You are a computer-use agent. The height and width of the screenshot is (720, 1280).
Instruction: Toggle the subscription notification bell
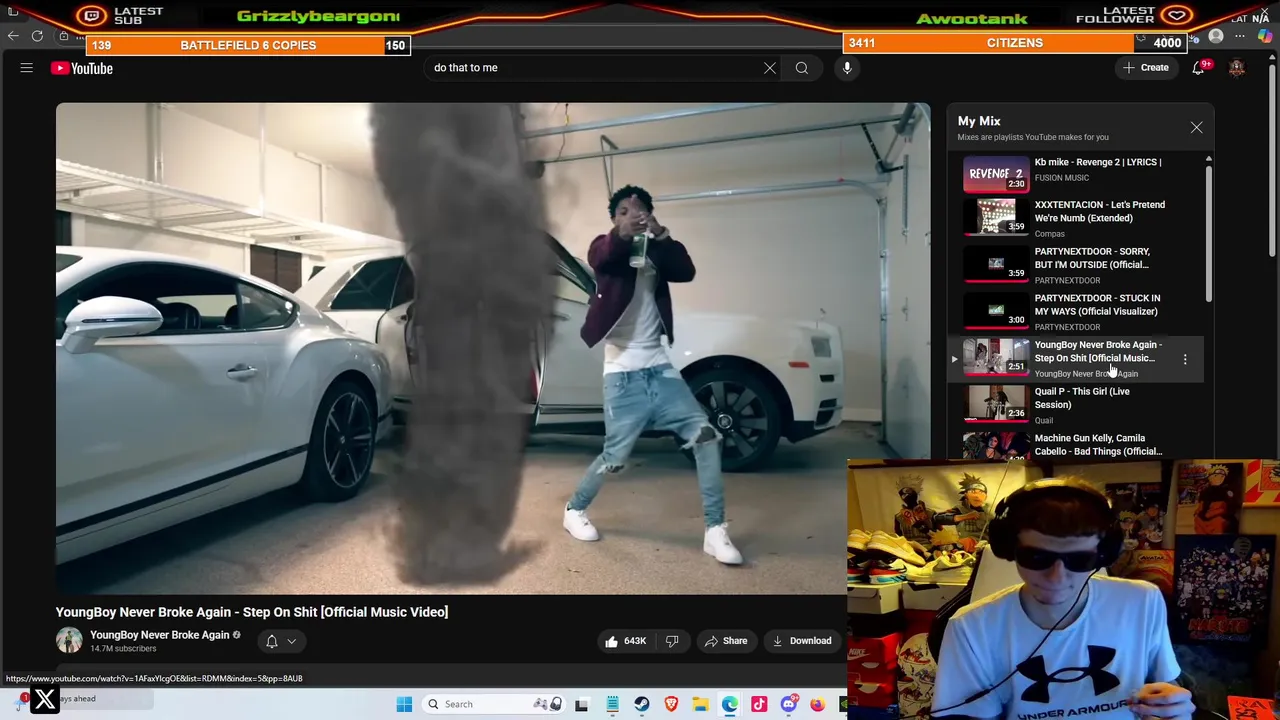271,641
